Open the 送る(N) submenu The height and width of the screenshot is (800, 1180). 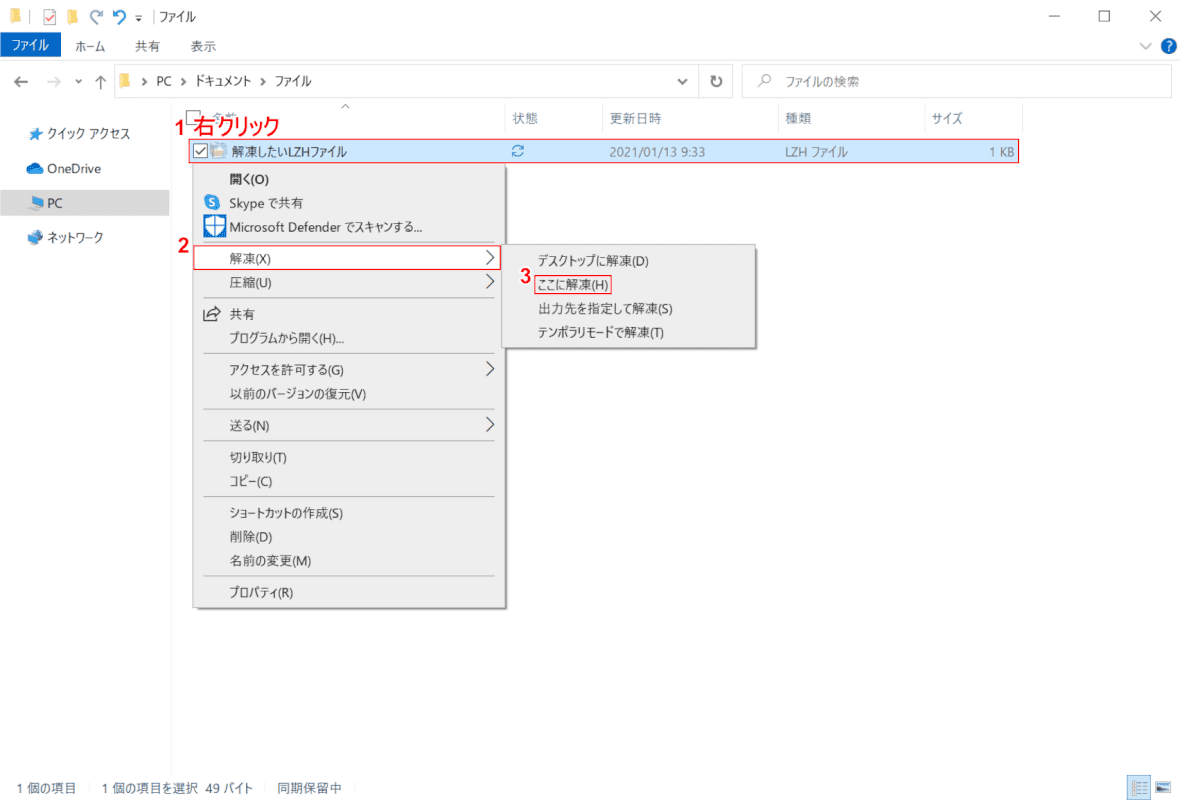pyautogui.click(x=349, y=425)
